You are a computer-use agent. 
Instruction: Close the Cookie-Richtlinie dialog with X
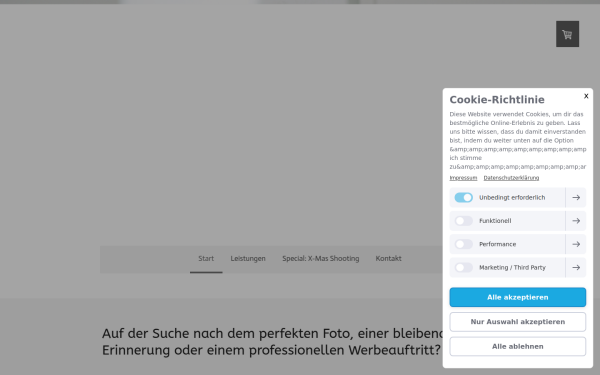(x=586, y=96)
